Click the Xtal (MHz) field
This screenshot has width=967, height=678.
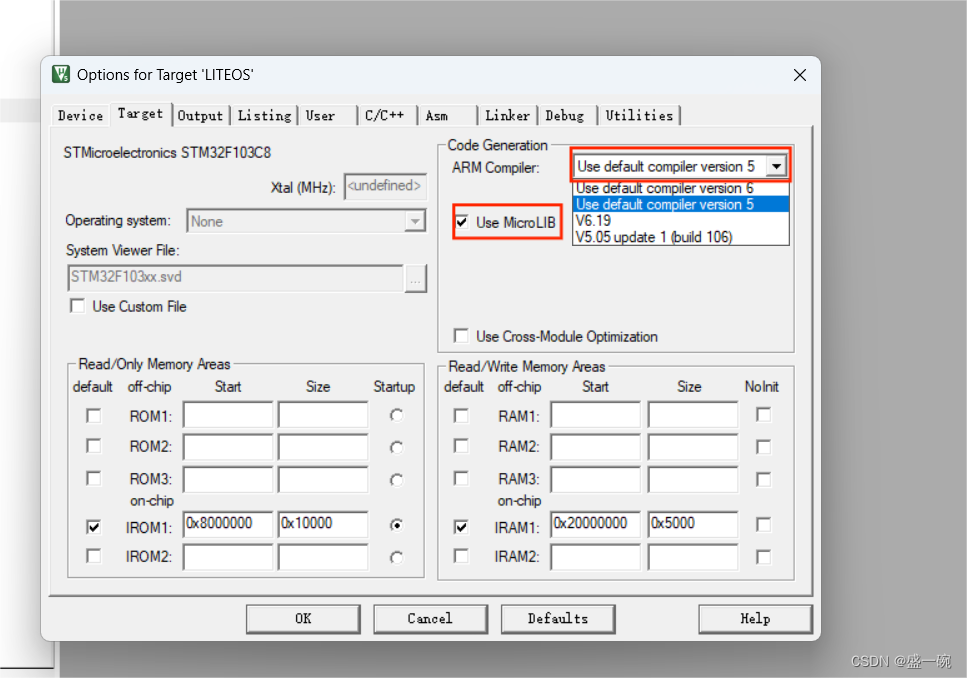[385, 186]
